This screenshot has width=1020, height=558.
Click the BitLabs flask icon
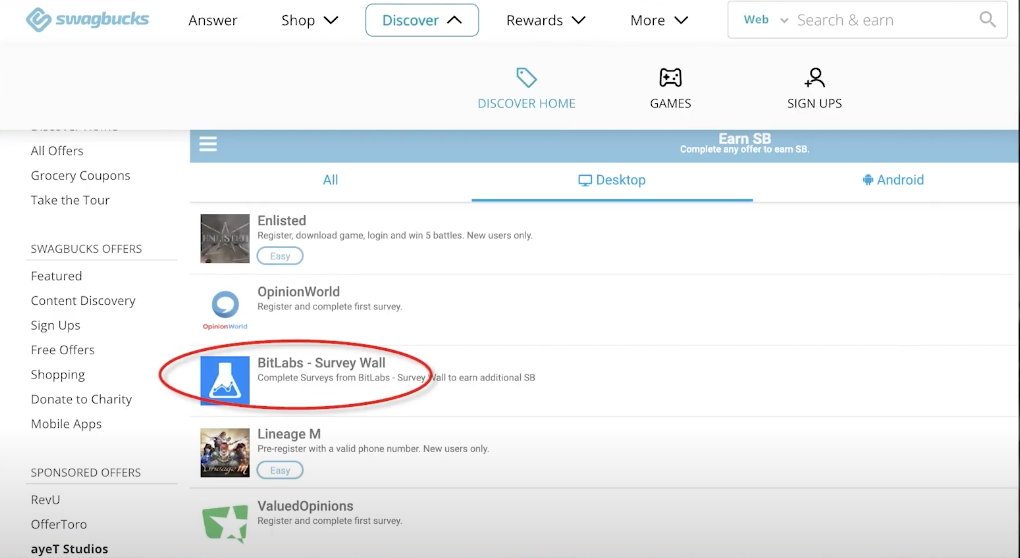pos(225,381)
